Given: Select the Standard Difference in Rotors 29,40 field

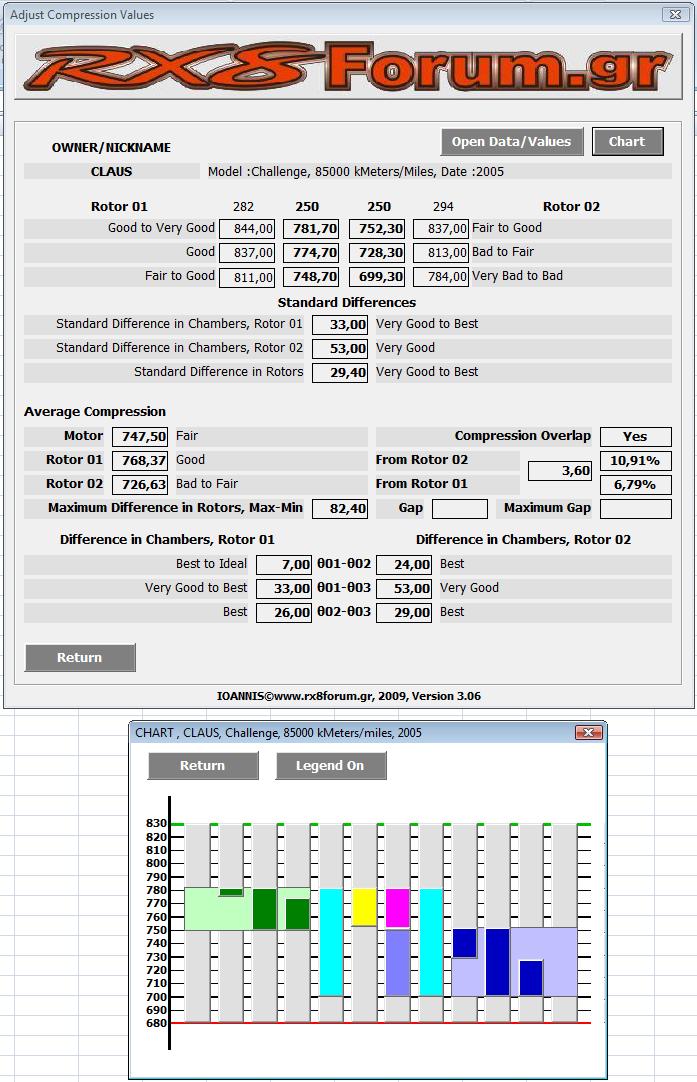Looking at the screenshot, I should pos(340,373).
